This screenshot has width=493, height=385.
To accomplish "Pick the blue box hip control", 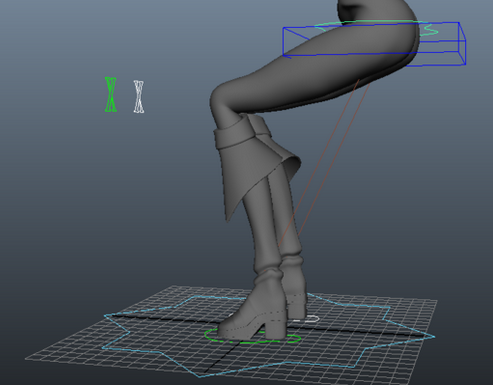I will coord(374,43).
